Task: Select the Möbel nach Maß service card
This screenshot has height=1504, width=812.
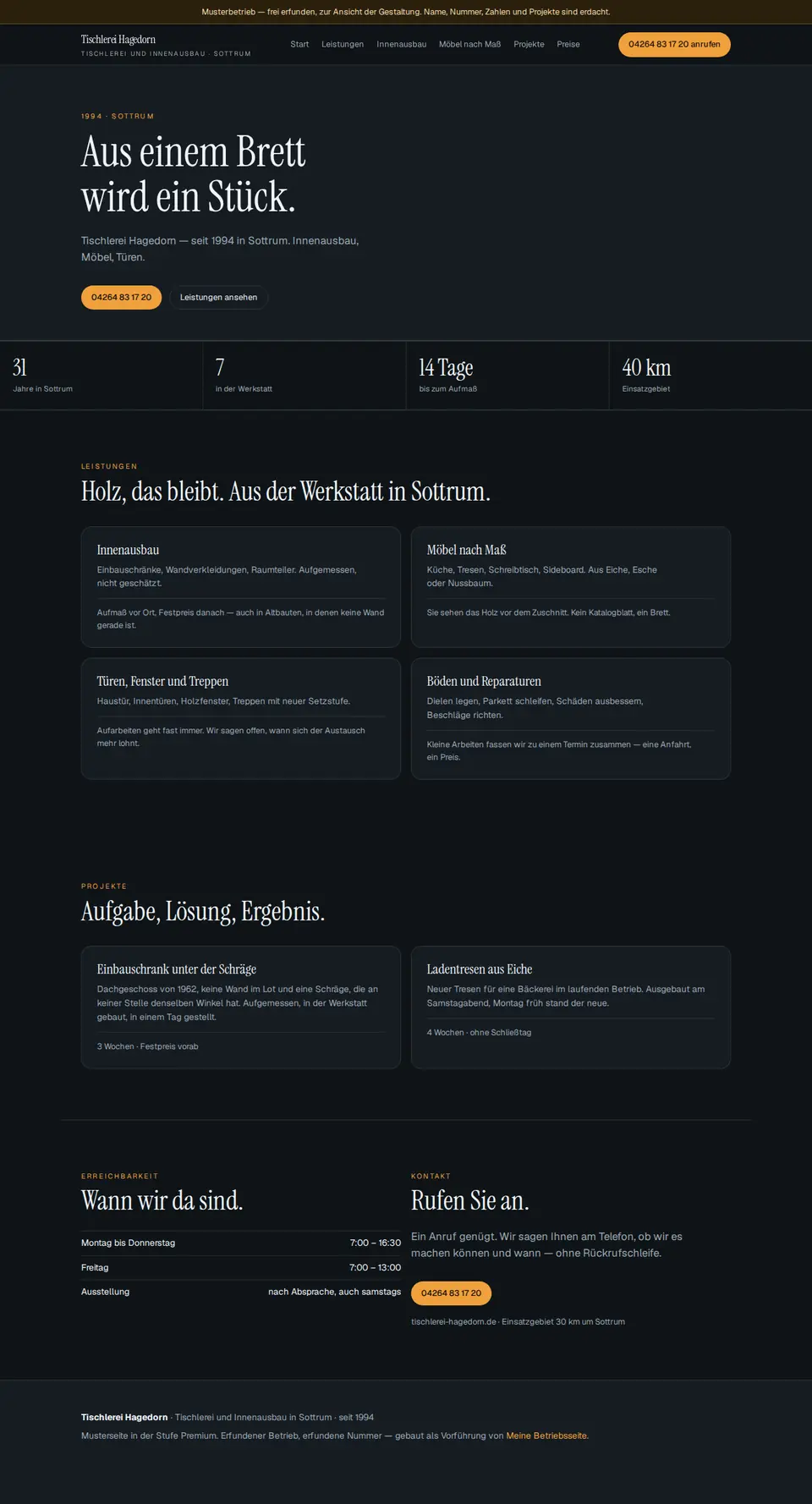Action: tap(571, 587)
